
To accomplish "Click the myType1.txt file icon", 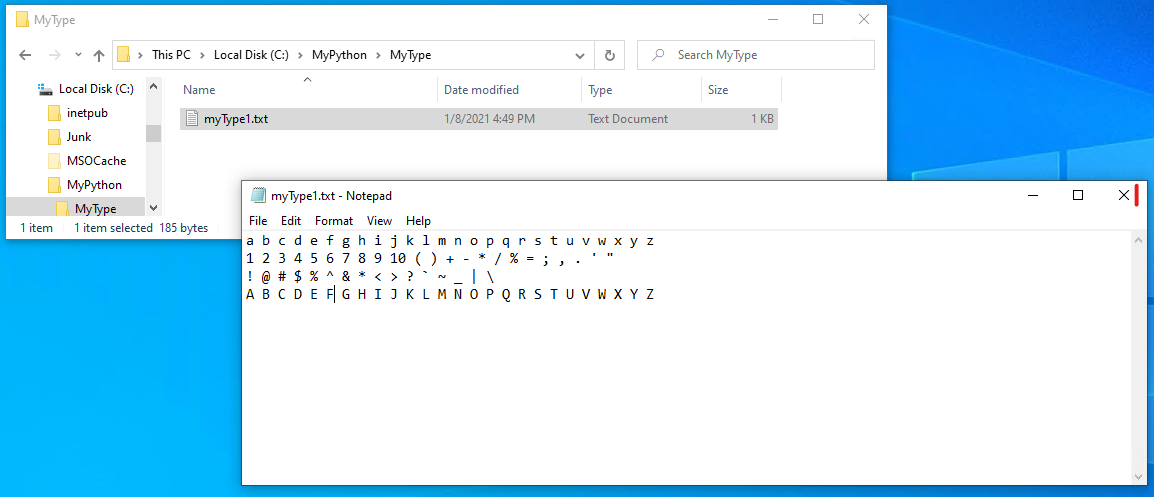I will [x=192, y=119].
